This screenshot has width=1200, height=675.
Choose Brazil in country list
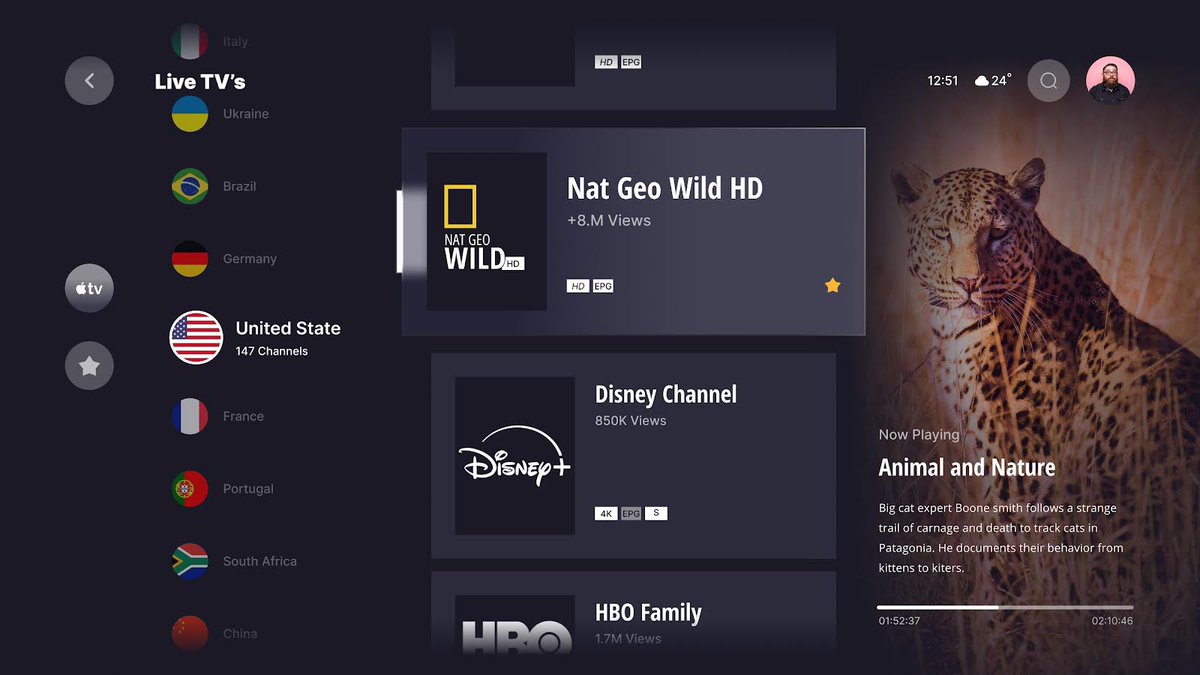pyautogui.click(x=240, y=186)
